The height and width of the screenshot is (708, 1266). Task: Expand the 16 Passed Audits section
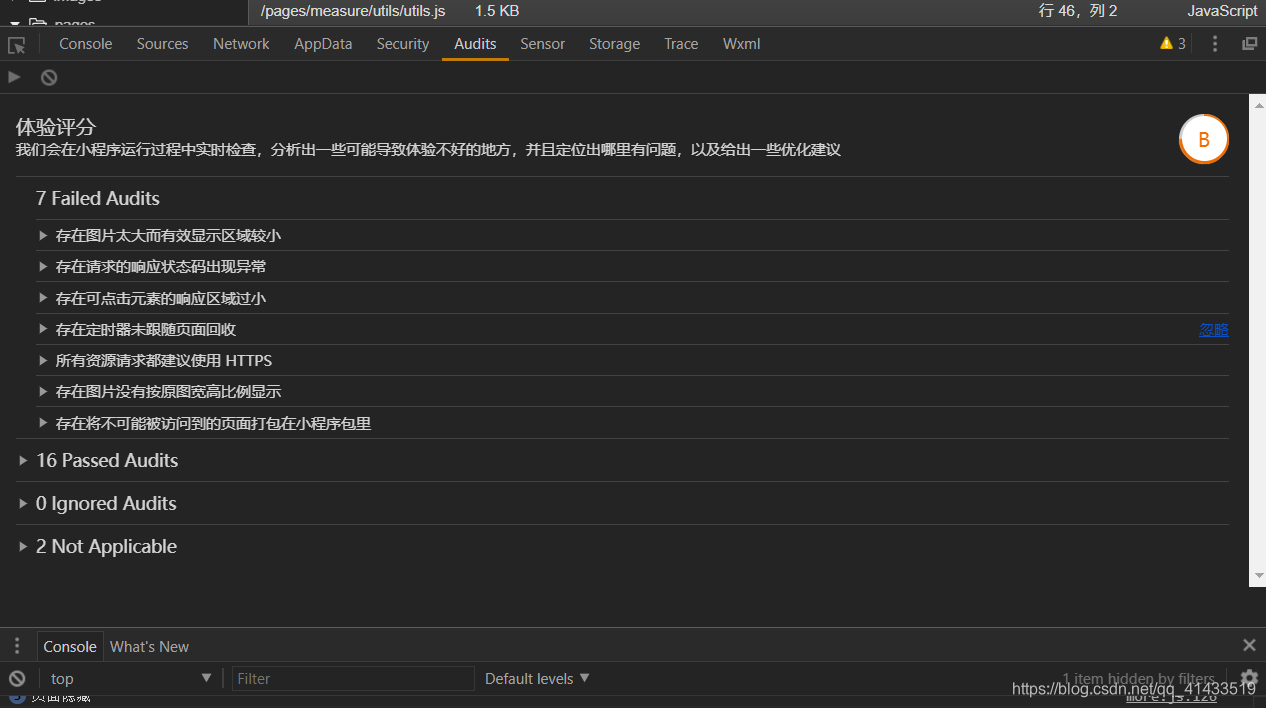pos(622,460)
